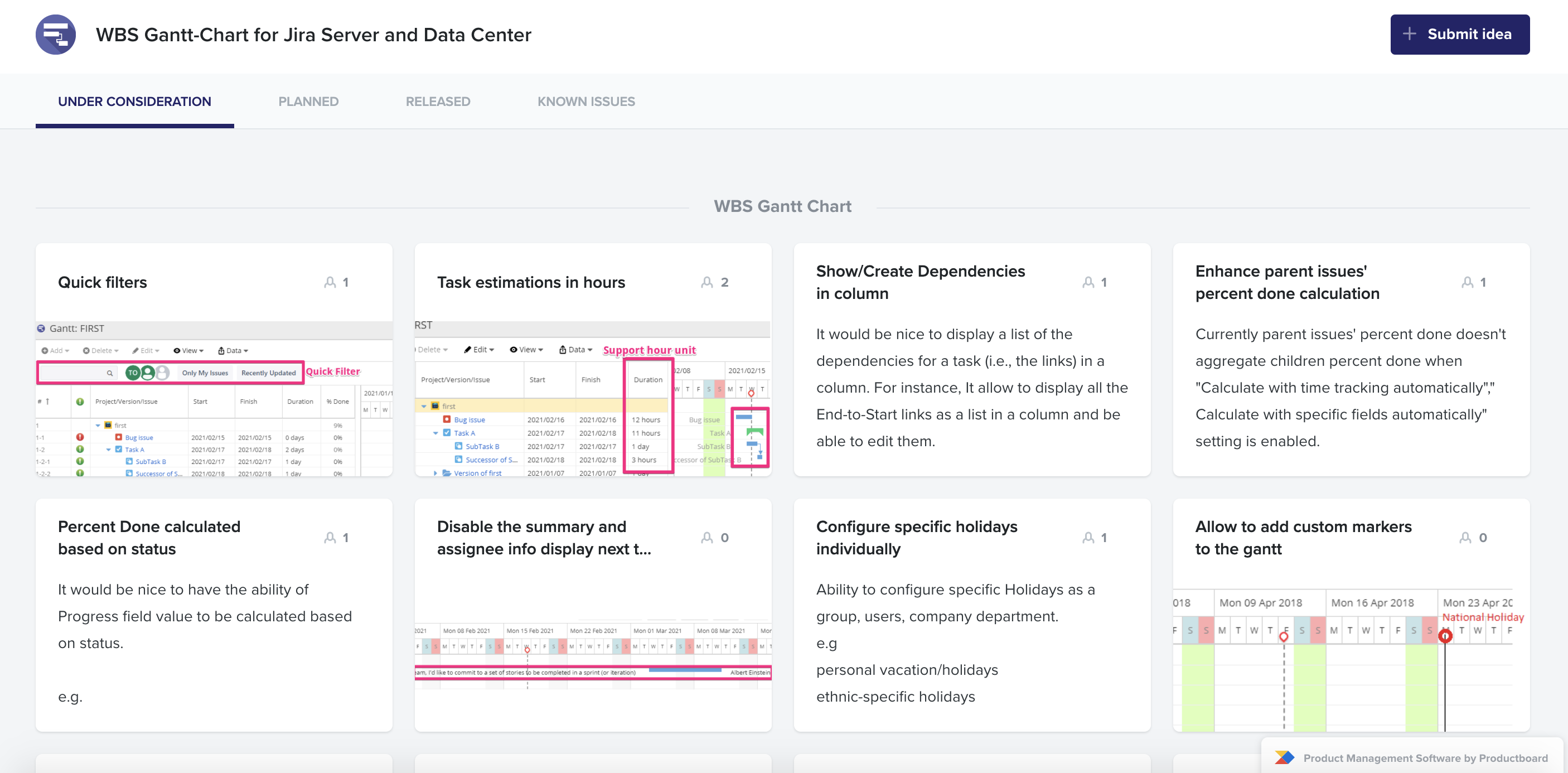Click the WBS Gantt-Chart logo icon
The image size is (1568, 773).
55,35
